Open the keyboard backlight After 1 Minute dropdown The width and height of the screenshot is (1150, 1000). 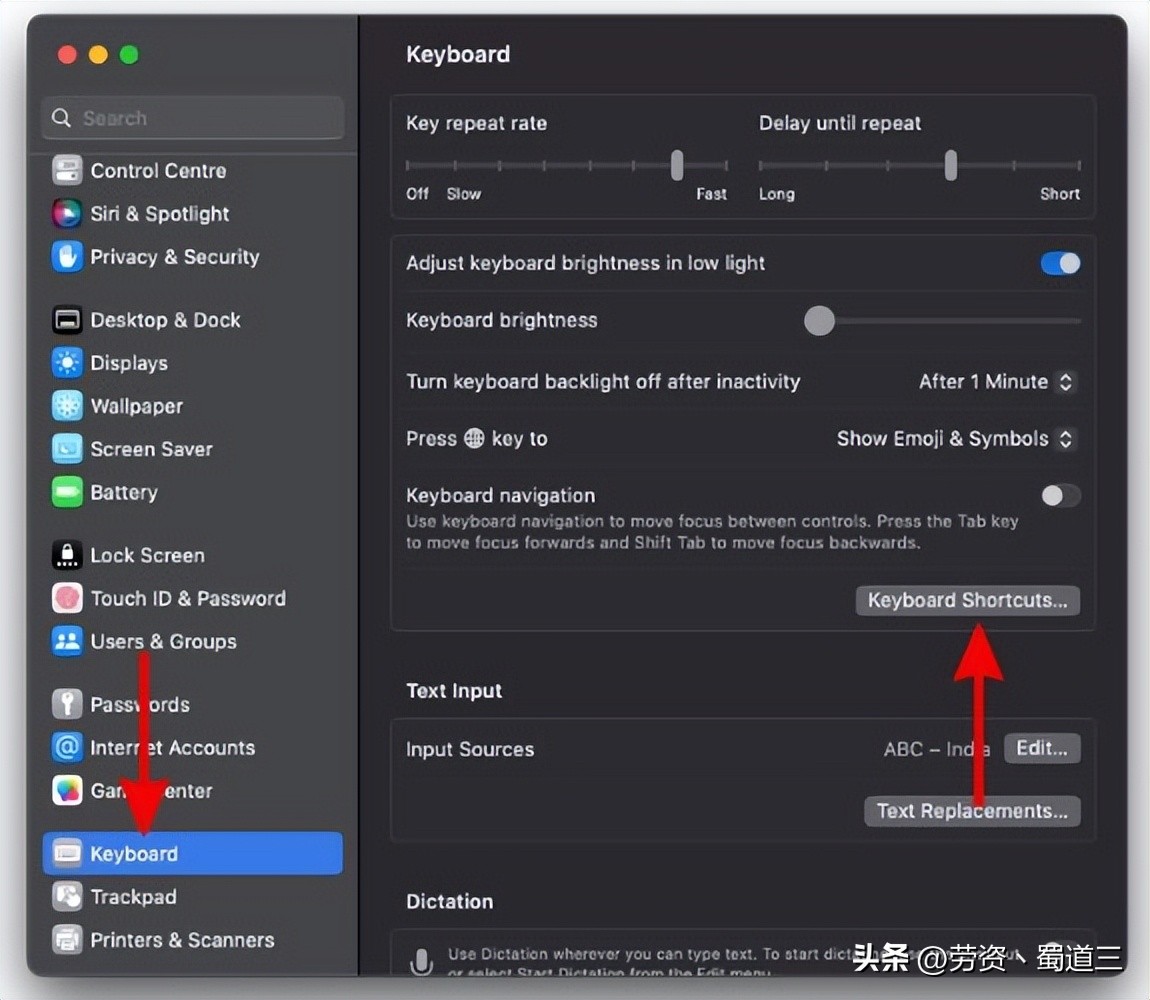[996, 382]
